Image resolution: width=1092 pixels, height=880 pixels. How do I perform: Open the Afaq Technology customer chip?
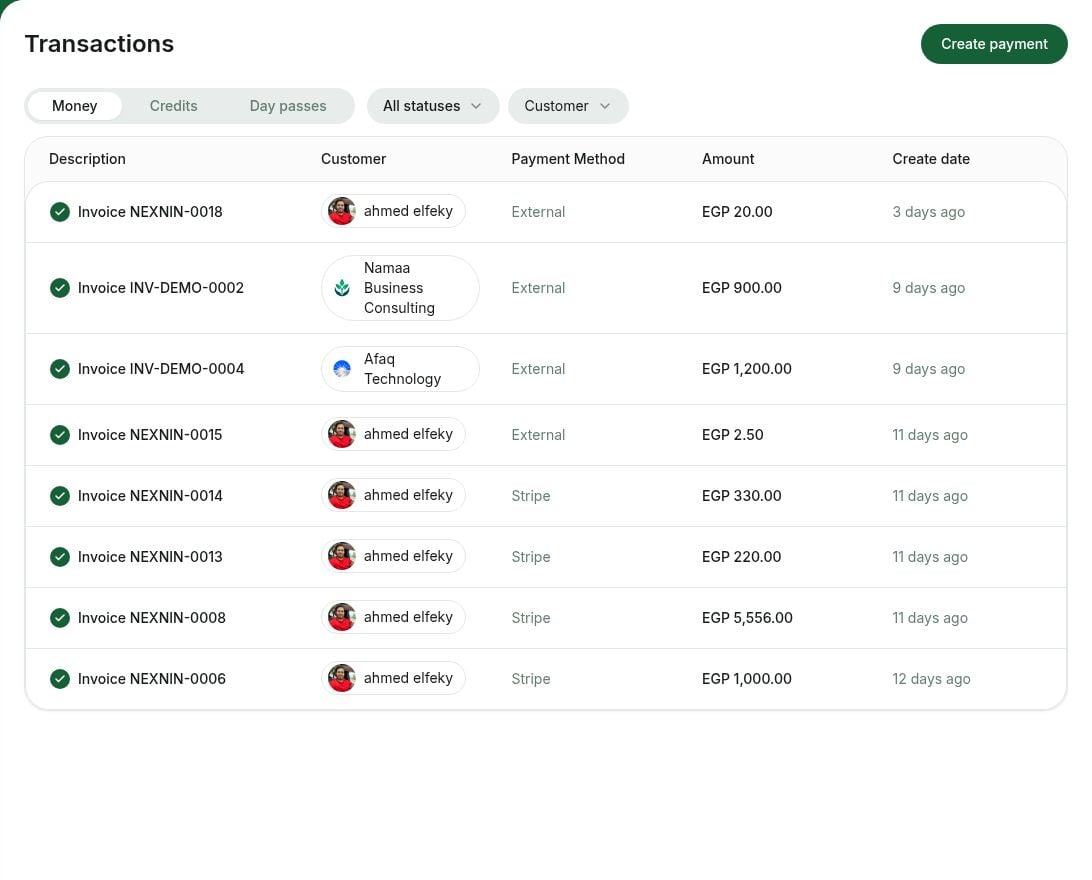pyautogui.click(x=400, y=369)
